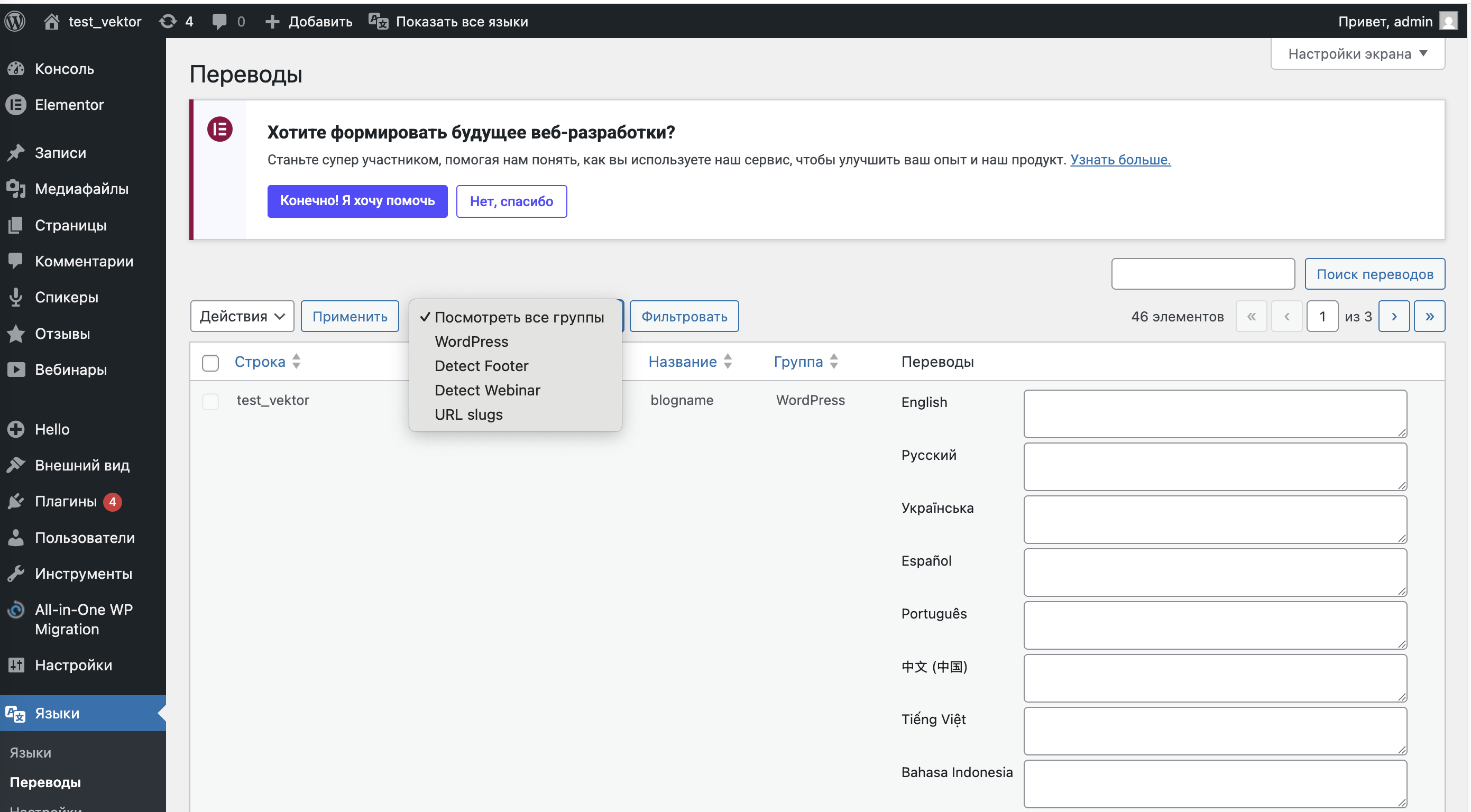Select URL slugs group option
The height and width of the screenshot is (812, 1471).
(x=468, y=414)
